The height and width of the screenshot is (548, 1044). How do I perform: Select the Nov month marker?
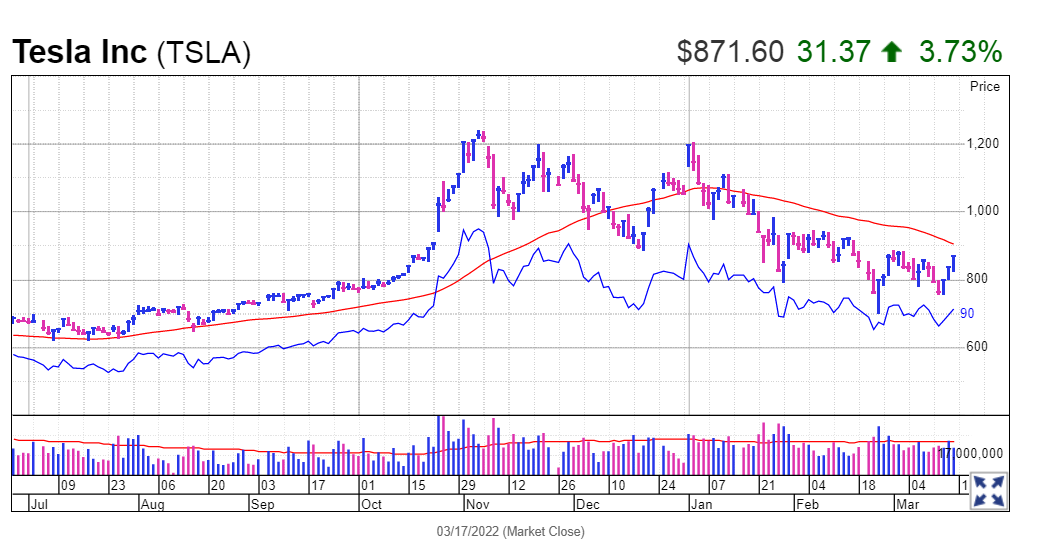[477, 504]
